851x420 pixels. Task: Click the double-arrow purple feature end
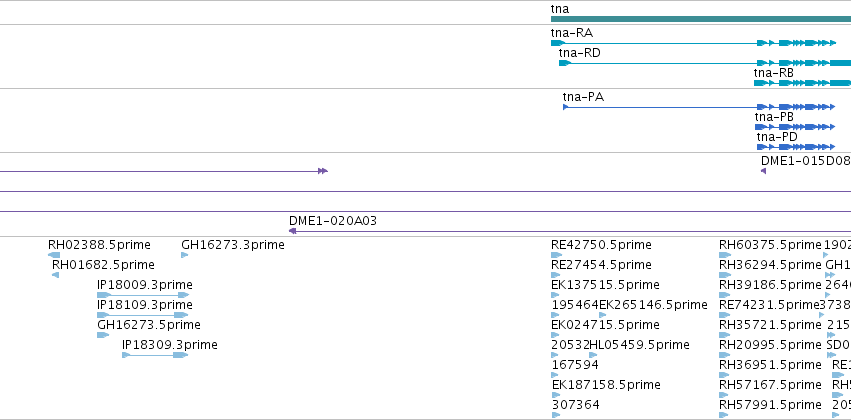(323, 171)
